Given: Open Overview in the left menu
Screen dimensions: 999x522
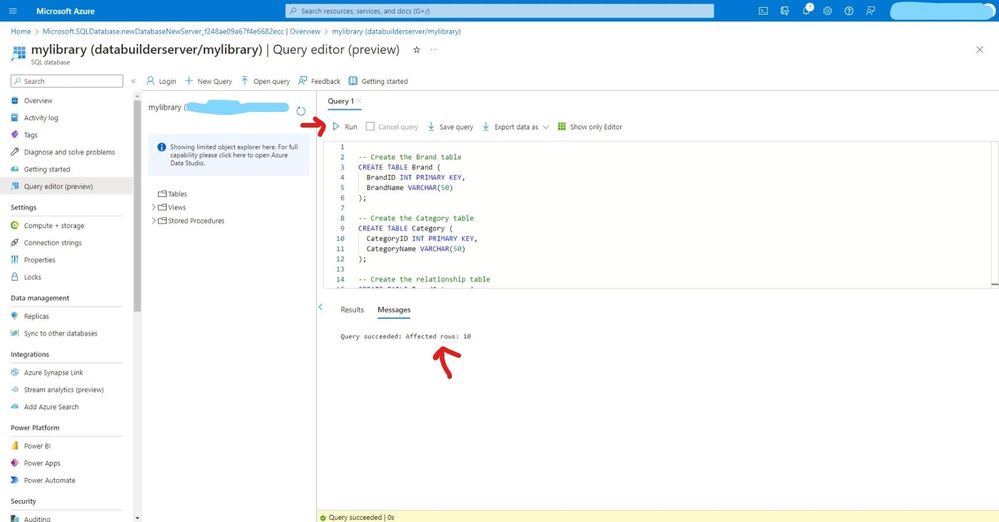Looking at the screenshot, I should [x=38, y=101].
